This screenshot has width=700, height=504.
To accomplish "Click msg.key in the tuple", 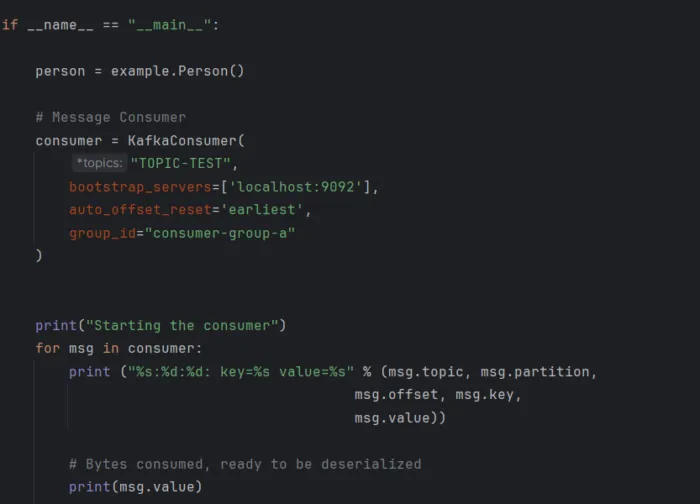I will [x=488, y=394].
